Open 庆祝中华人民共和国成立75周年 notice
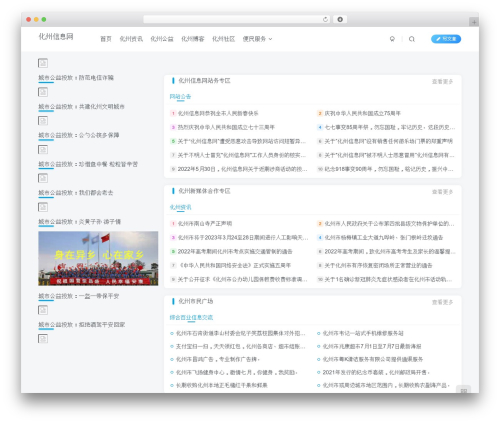This screenshot has width=500, height=423. tap(363, 113)
